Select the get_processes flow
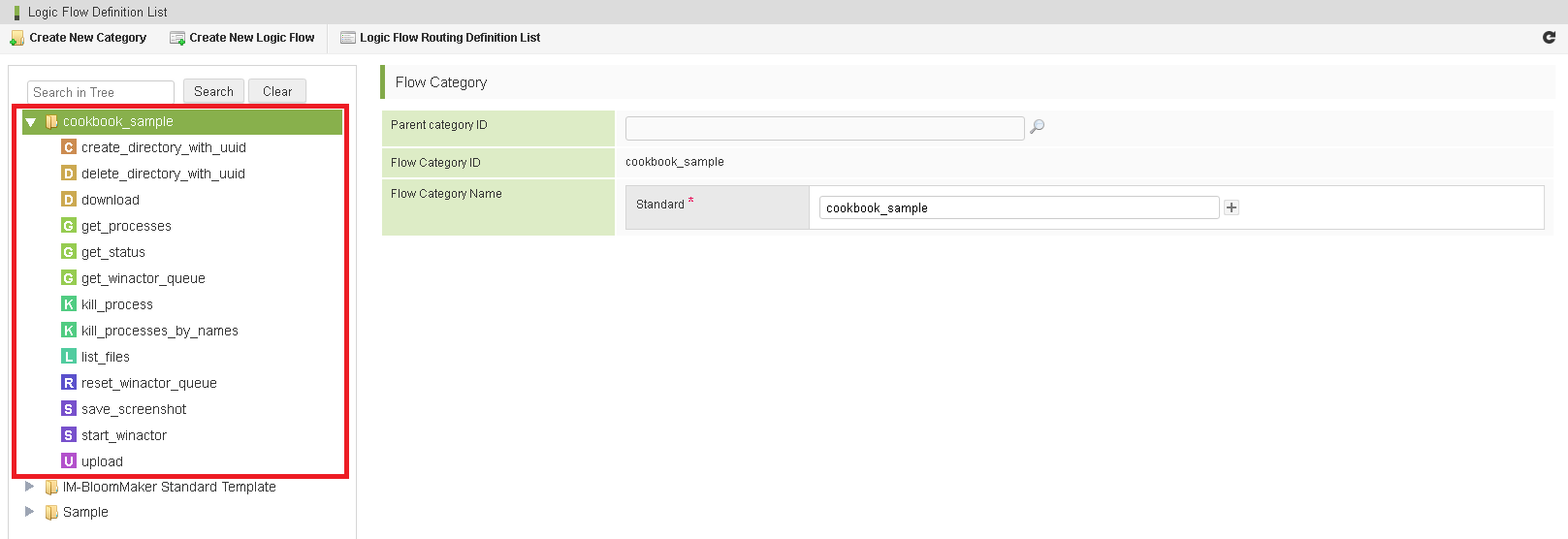The width and height of the screenshot is (1568, 539). (x=126, y=226)
